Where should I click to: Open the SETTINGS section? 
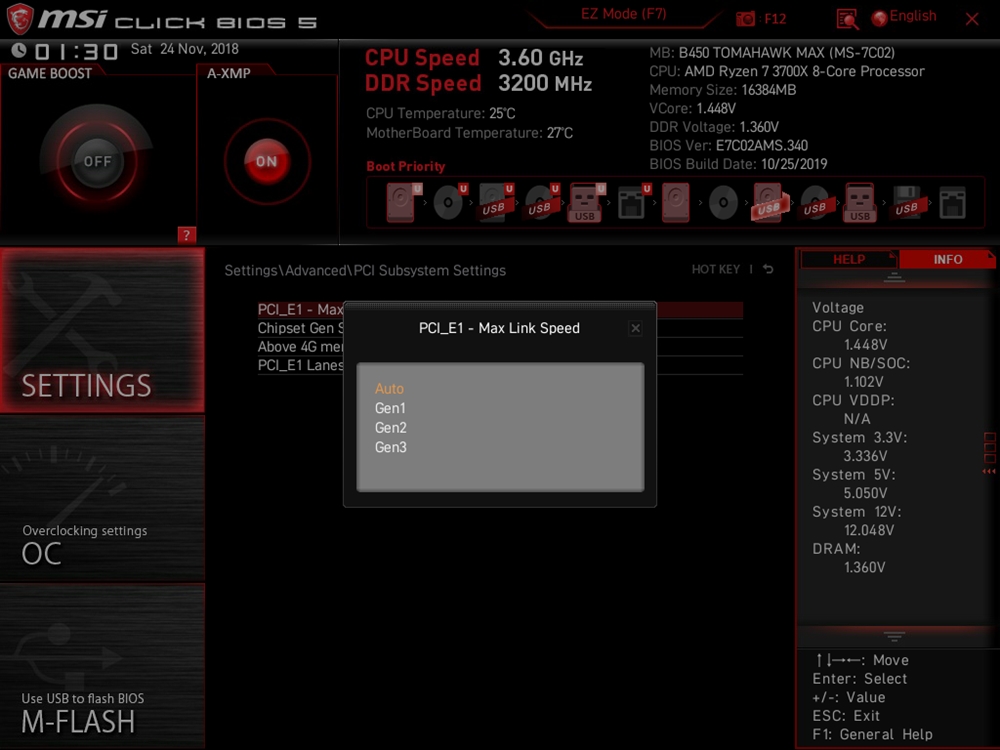(x=102, y=330)
